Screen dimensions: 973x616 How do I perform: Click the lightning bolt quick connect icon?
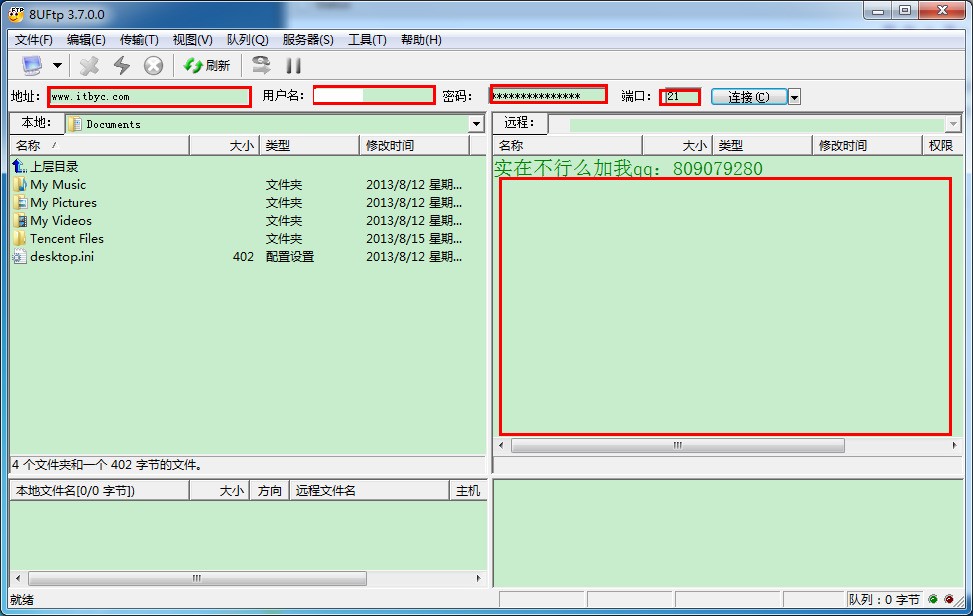(x=122, y=66)
